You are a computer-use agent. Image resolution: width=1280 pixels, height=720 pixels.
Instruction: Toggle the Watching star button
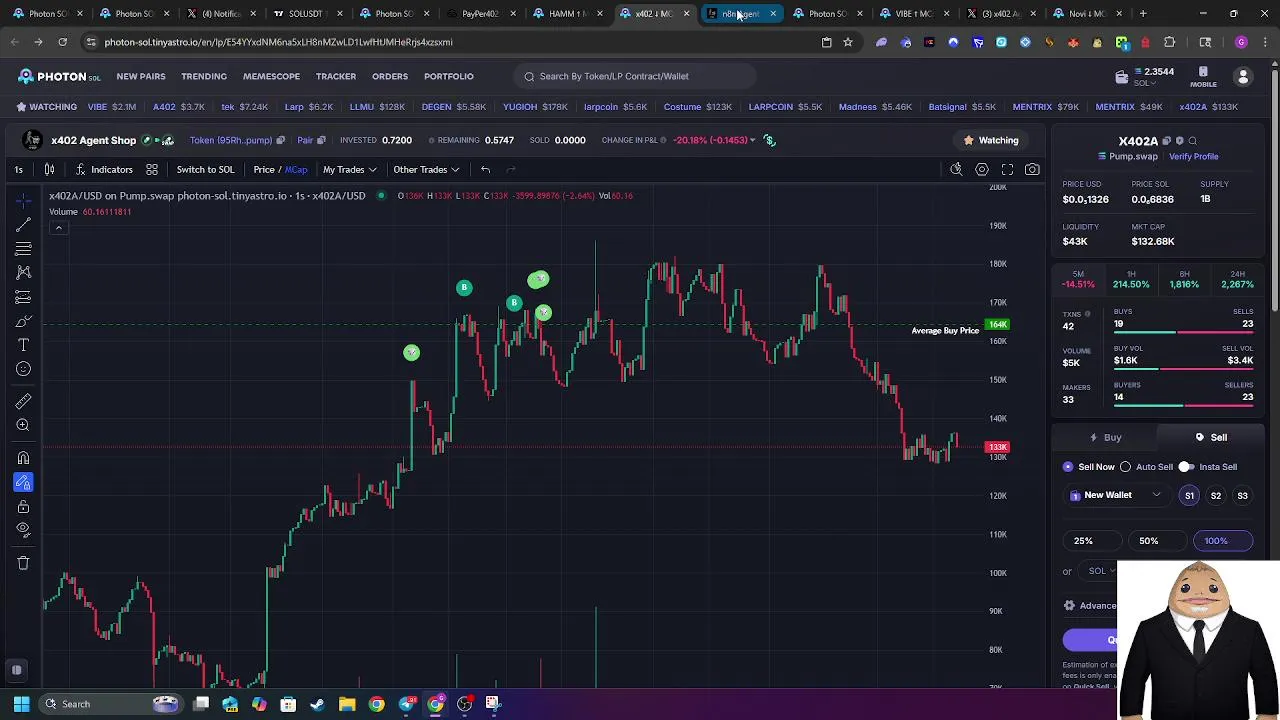tap(991, 140)
